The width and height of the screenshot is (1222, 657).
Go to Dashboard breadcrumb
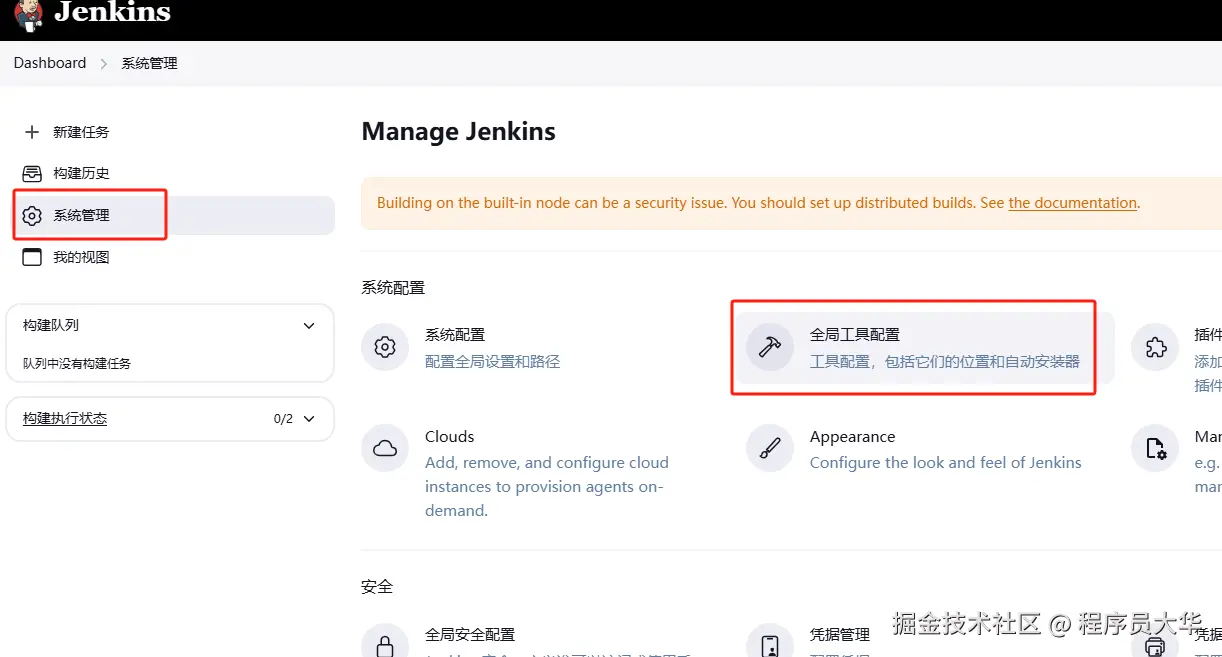50,63
